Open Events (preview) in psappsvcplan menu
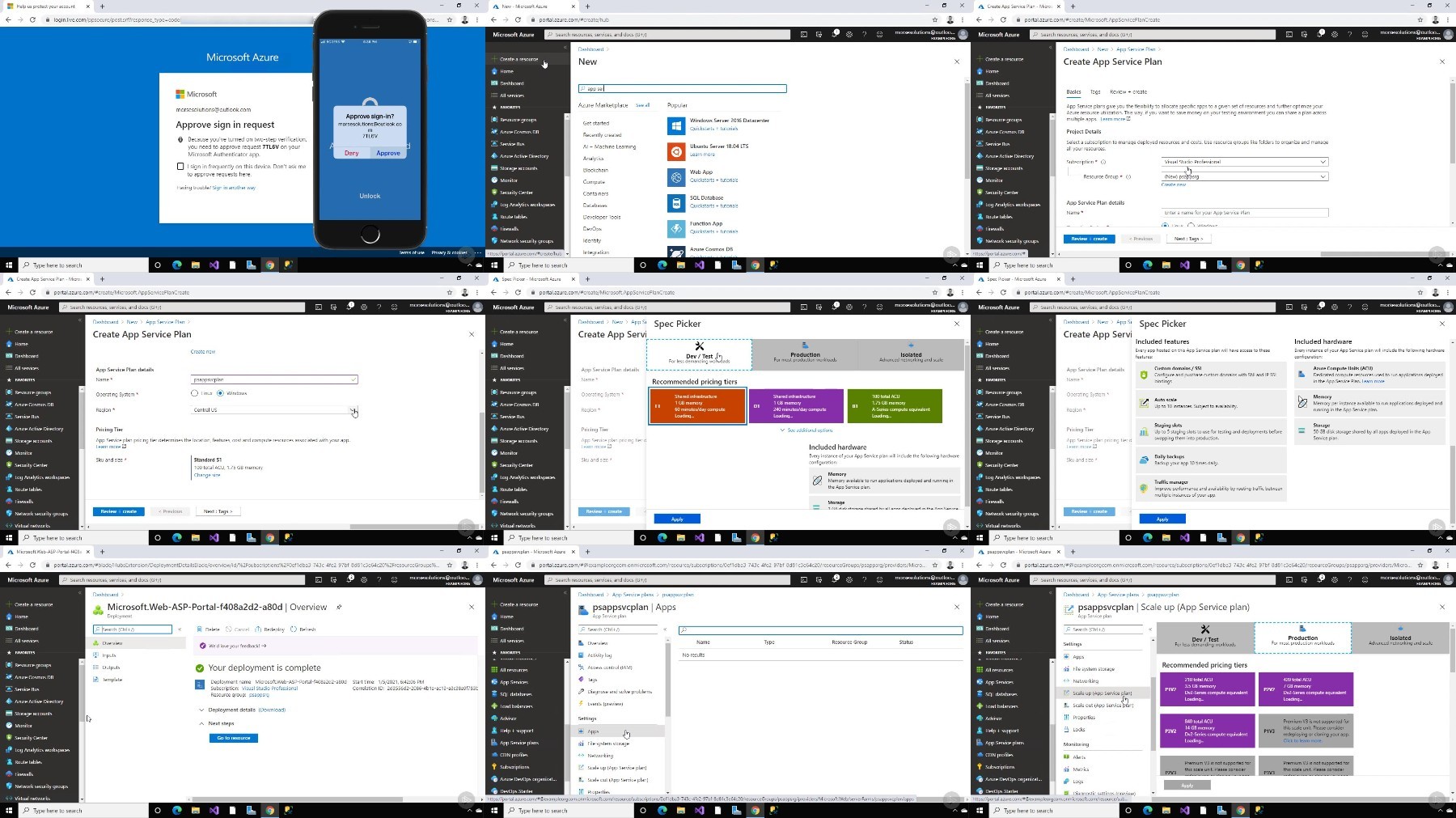The height and width of the screenshot is (818, 1456). 604,704
